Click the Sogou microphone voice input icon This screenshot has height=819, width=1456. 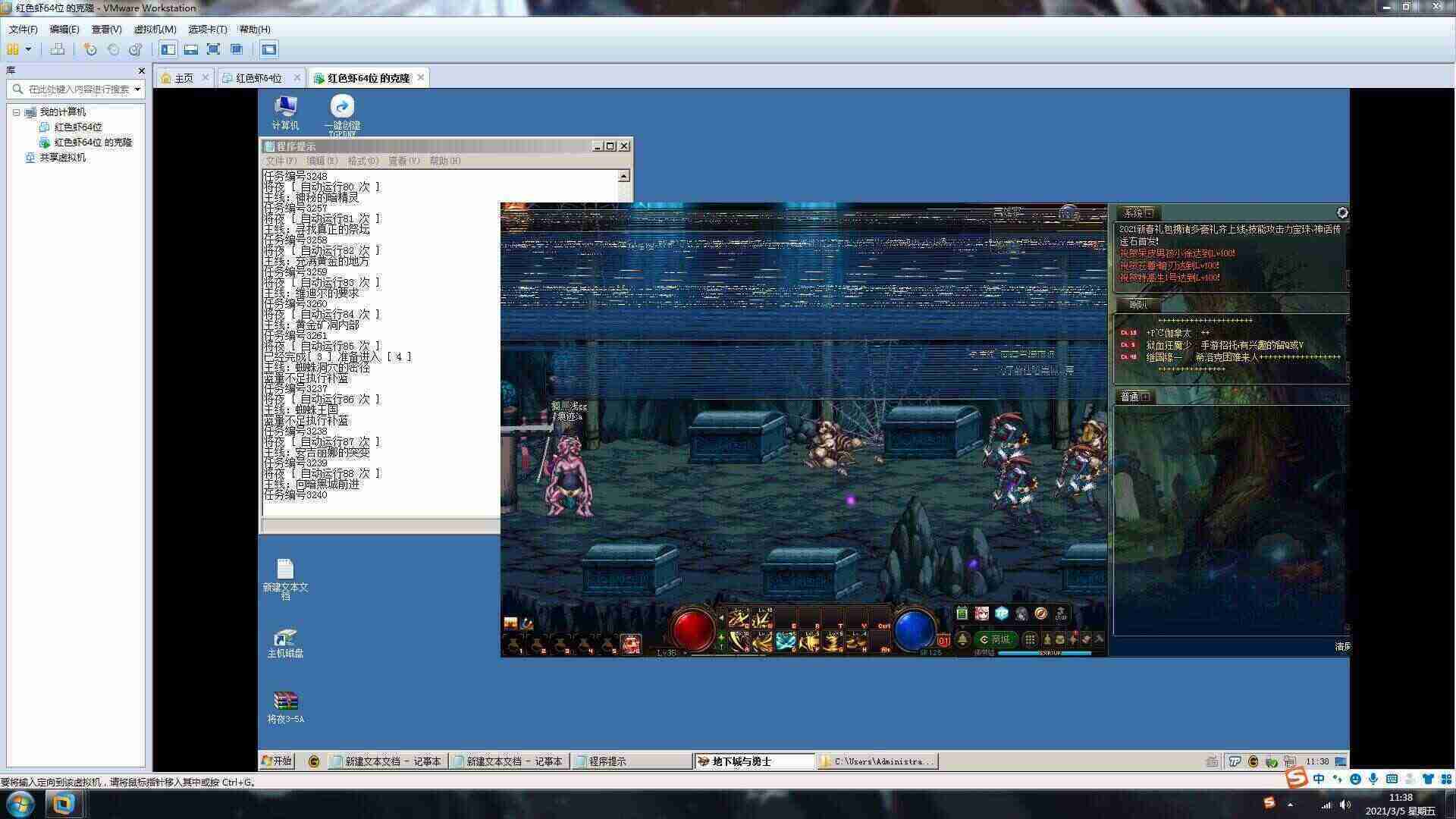[1373, 779]
